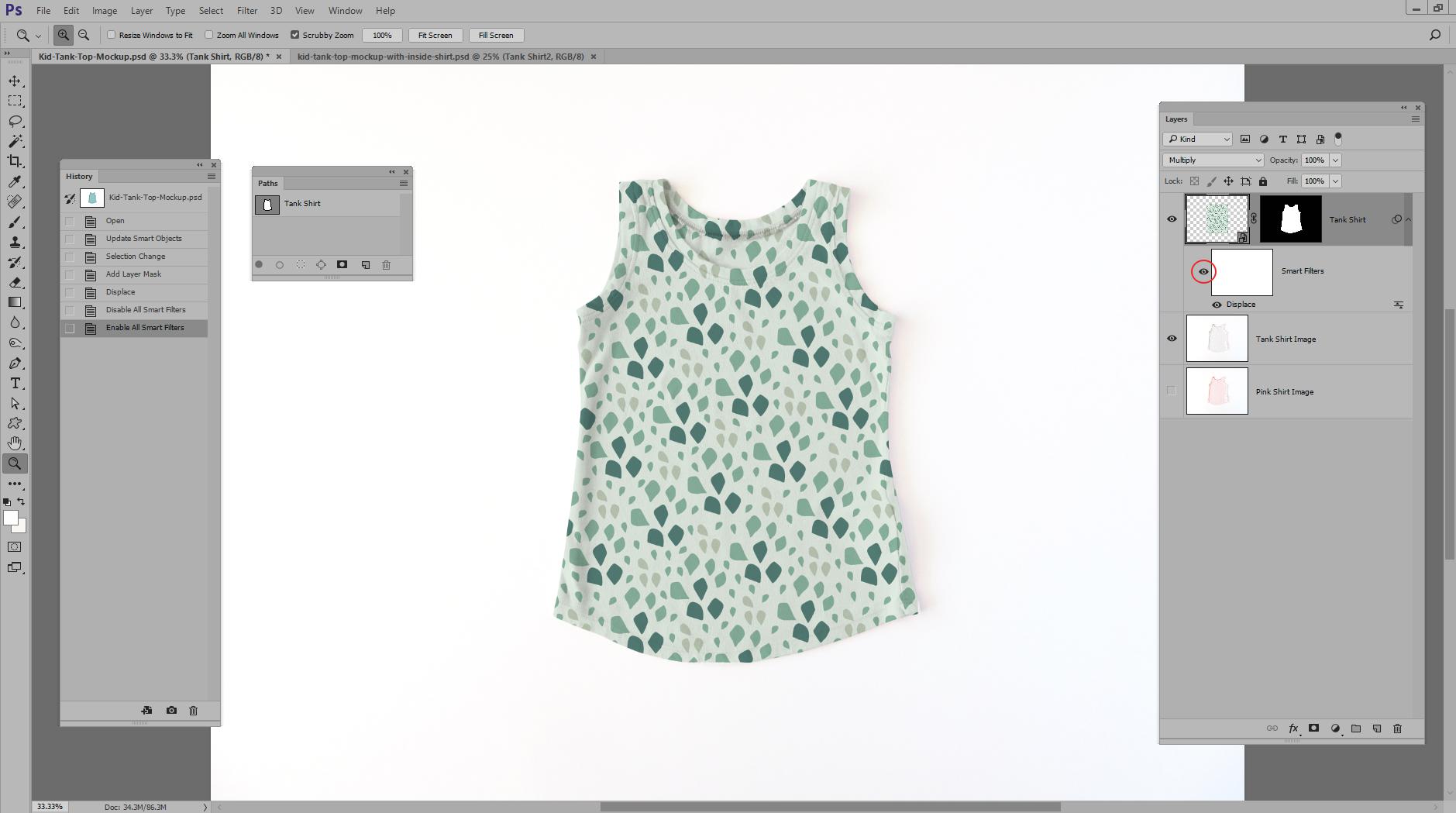The width and height of the screenshot is (1456, 813).
Task: Activate the Crop tool
Action: (x=13, y=161)
